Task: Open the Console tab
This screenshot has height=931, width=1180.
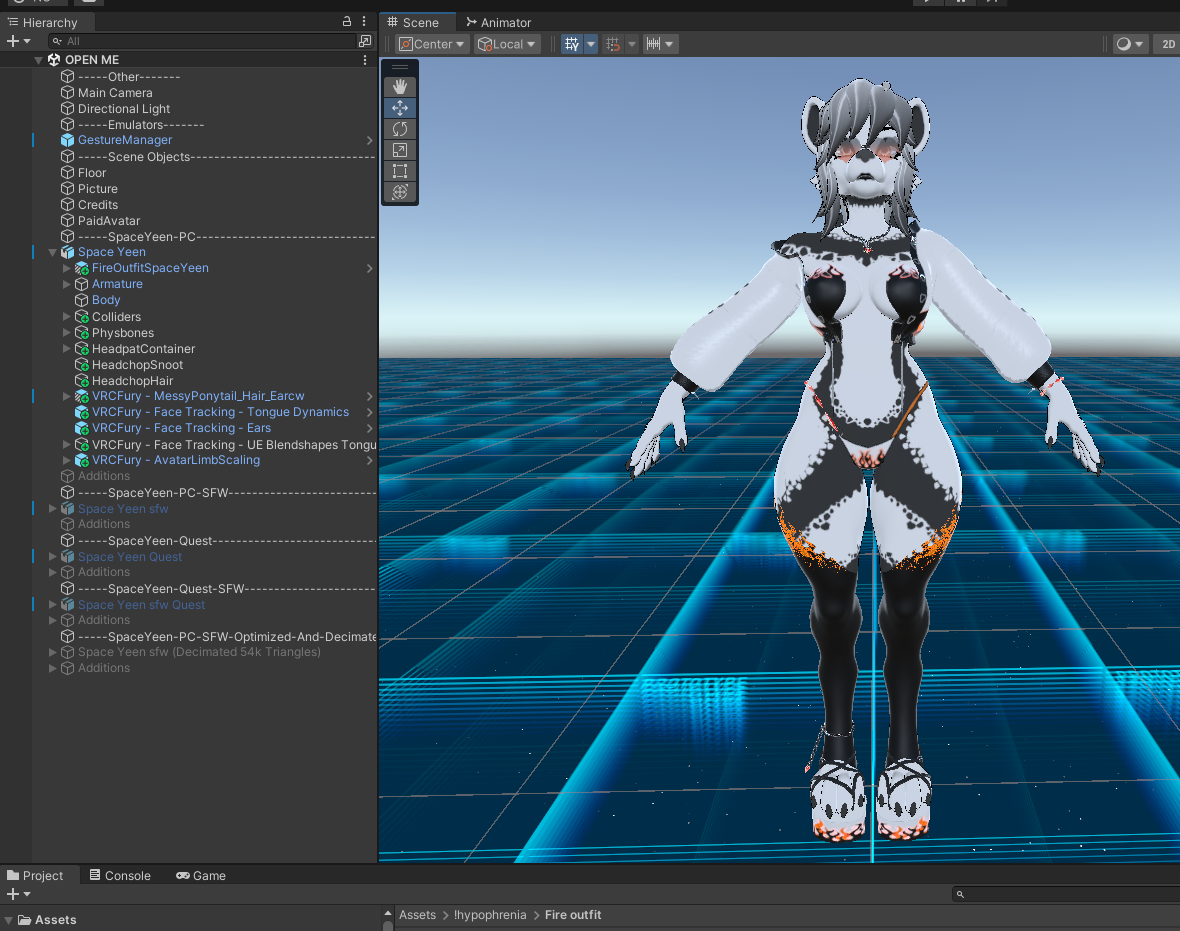Action: tap(119, 875)
